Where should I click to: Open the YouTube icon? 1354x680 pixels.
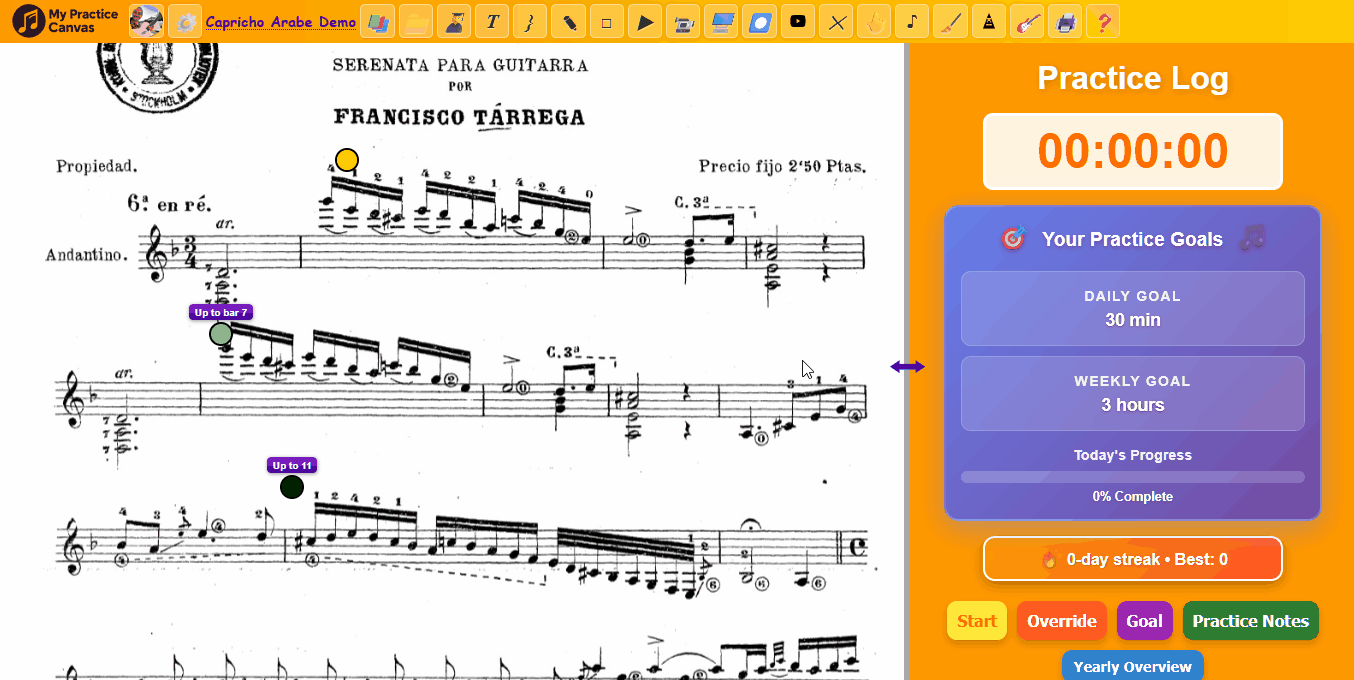click(797, 21)
